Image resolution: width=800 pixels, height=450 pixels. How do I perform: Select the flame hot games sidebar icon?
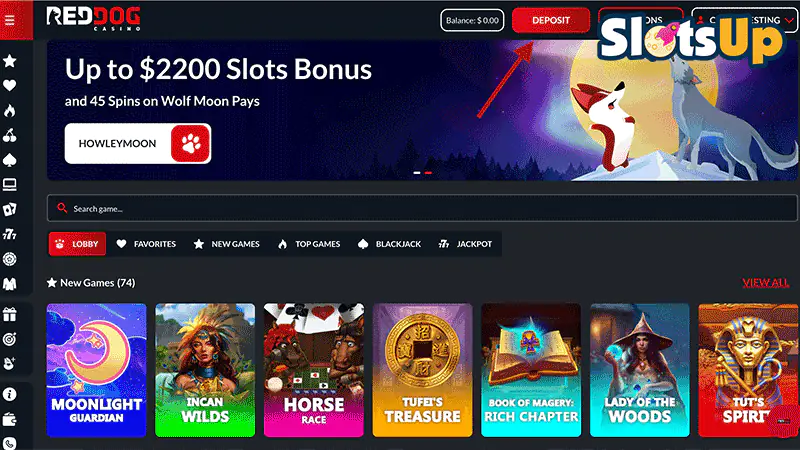tap(10, 111)
